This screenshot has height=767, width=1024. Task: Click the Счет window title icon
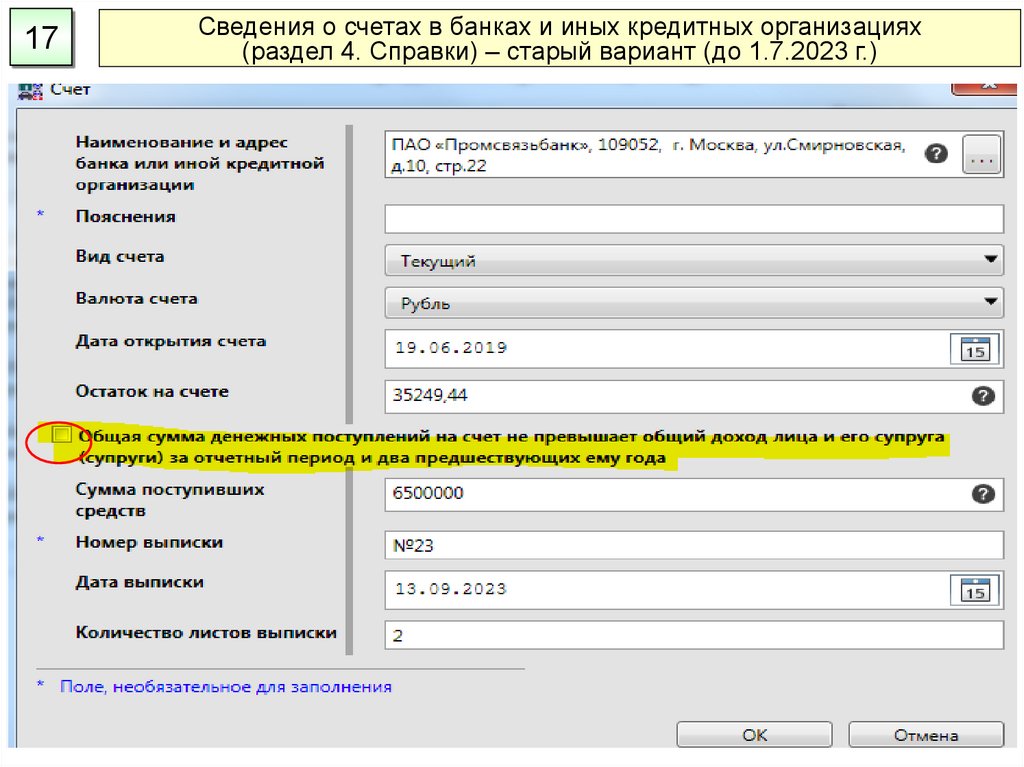click(28, 90)
